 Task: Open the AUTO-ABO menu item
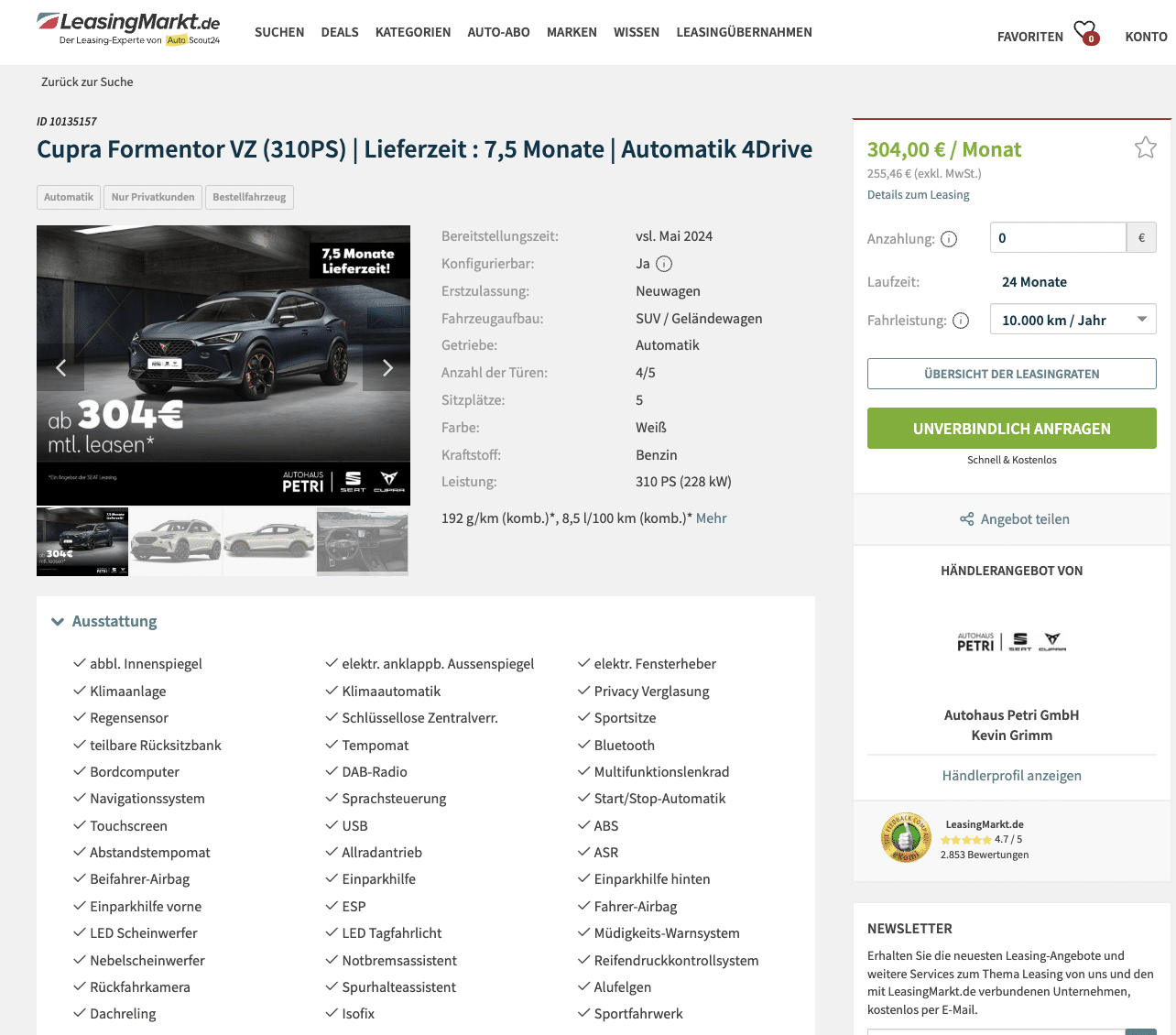click(x=498, y=32)
